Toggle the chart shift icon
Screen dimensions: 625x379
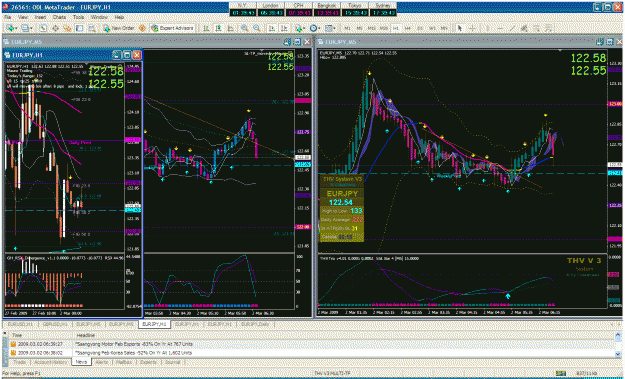pos(284,28)
